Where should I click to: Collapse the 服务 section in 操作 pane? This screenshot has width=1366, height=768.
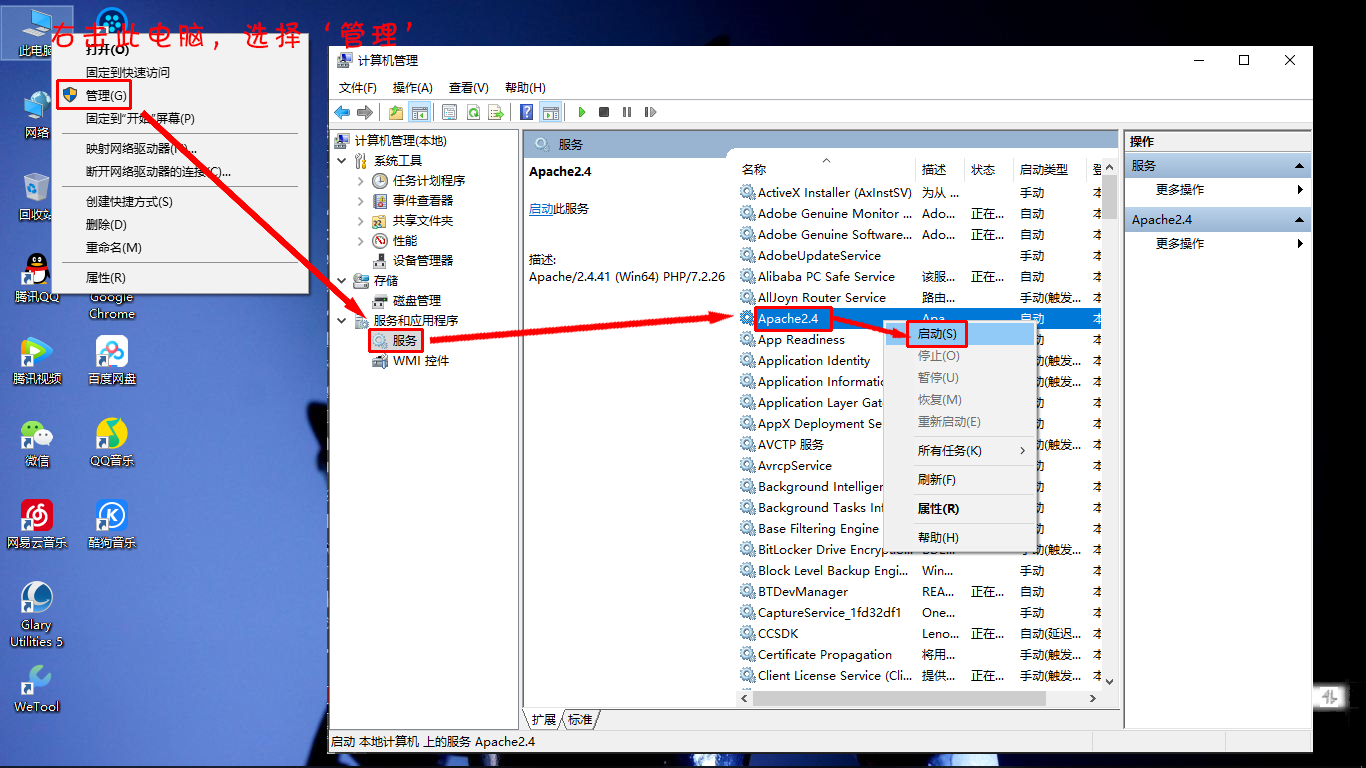coord(1299,166)
